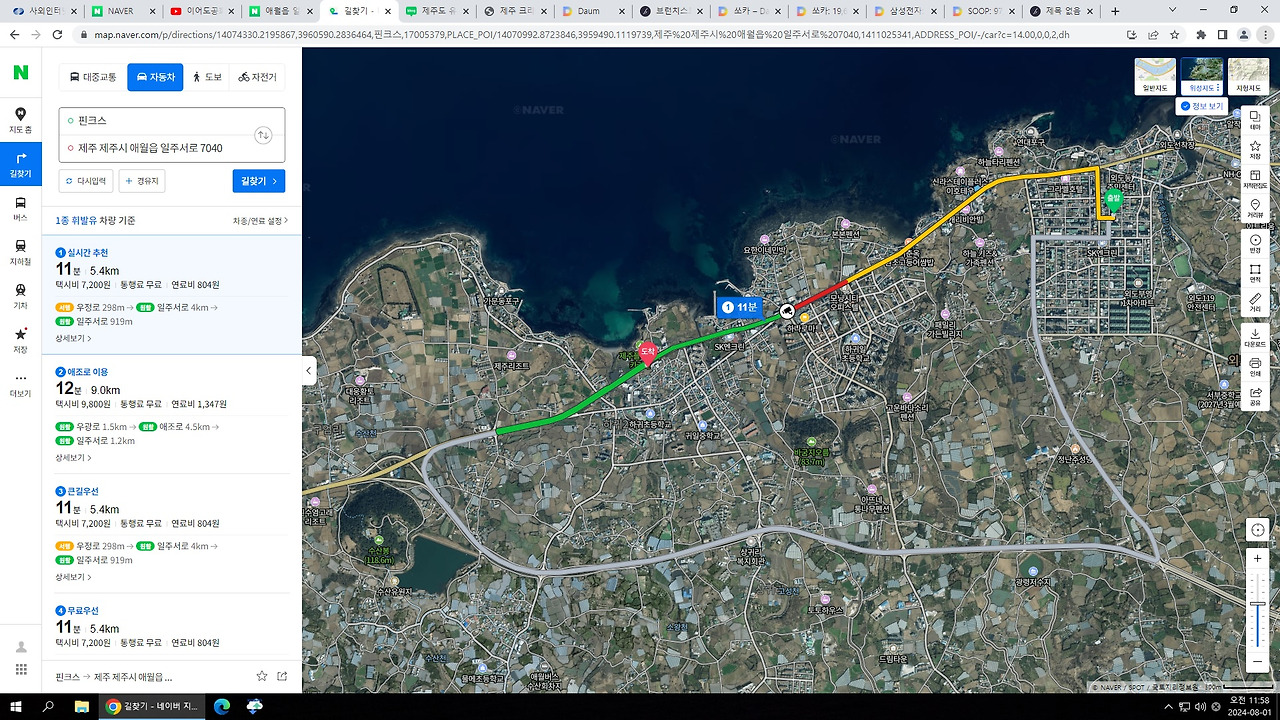The image size is (1280, 720).
Task: Expand 상세보기 for 애조로 이용 route
Action: pyautogui.click(x=73, y=458)
